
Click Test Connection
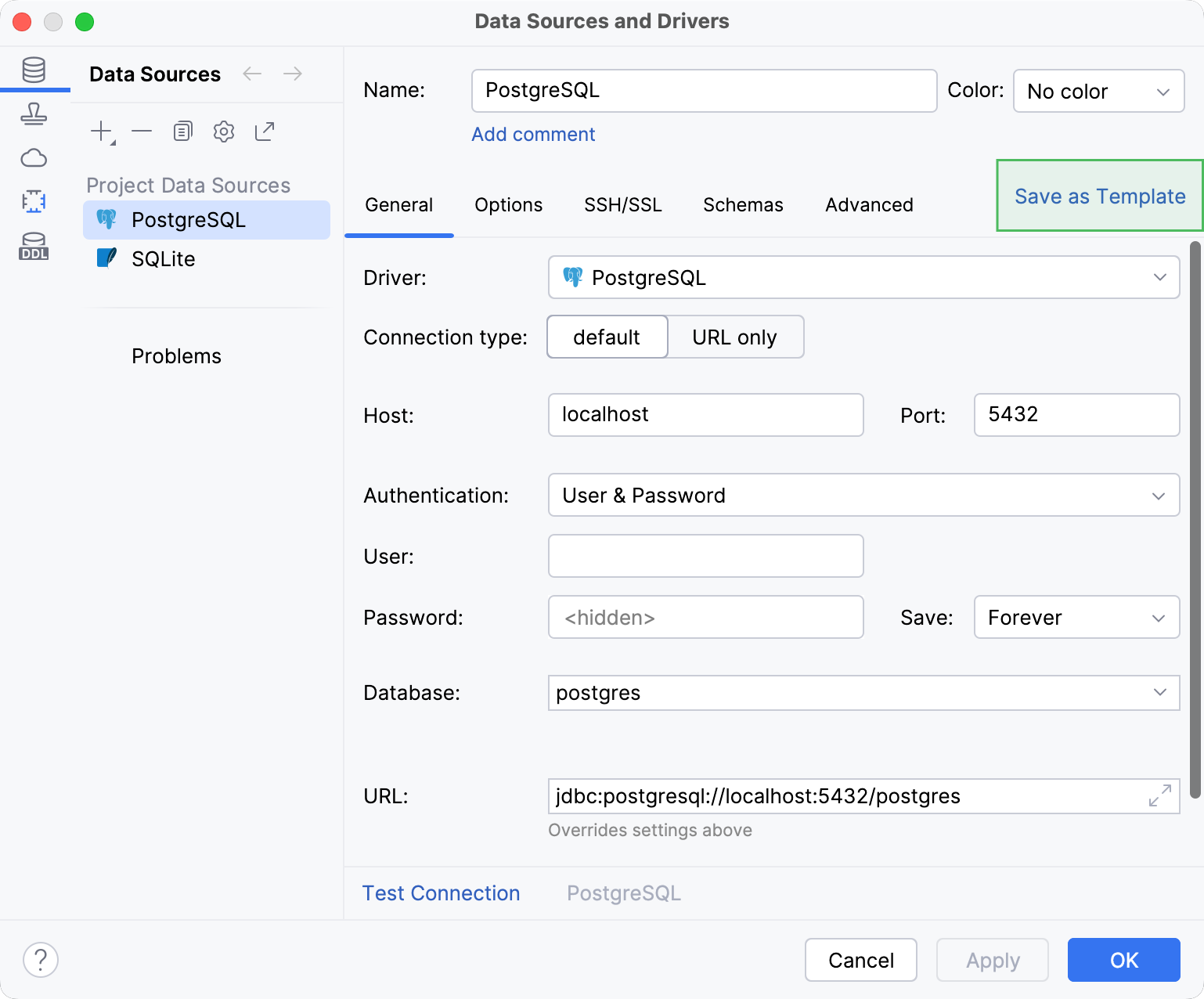click(441, 893)
